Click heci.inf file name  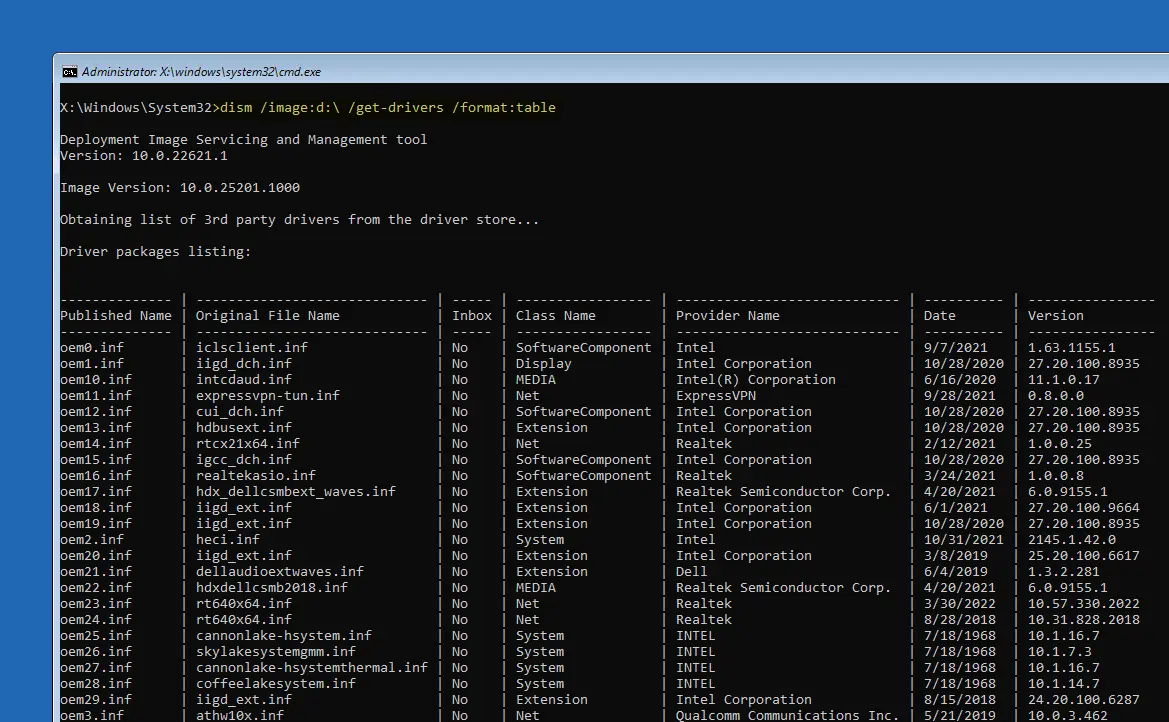pyautogui.click(x=227, y=539)
